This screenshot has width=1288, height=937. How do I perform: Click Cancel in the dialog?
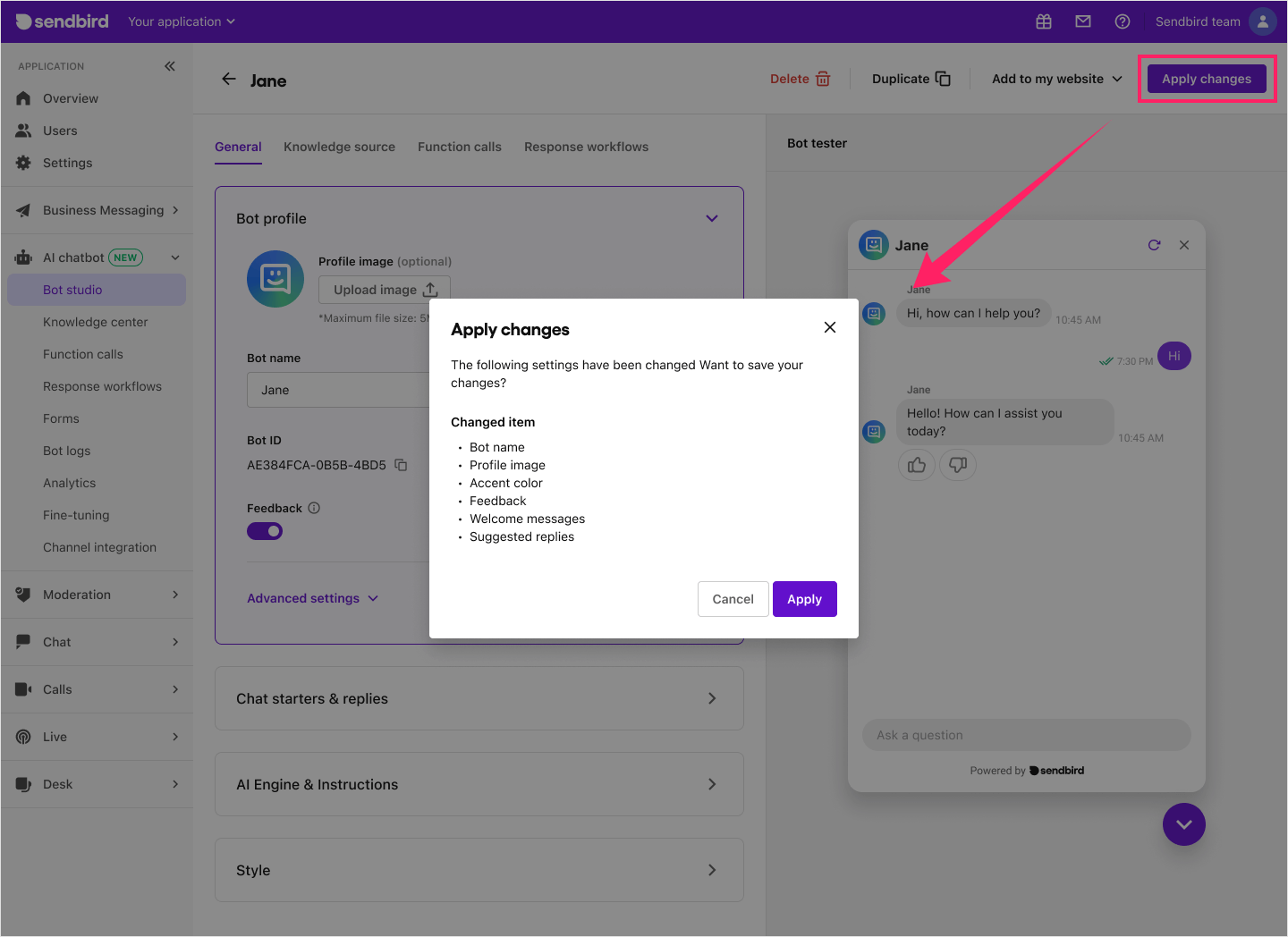(x=733, y=599)
